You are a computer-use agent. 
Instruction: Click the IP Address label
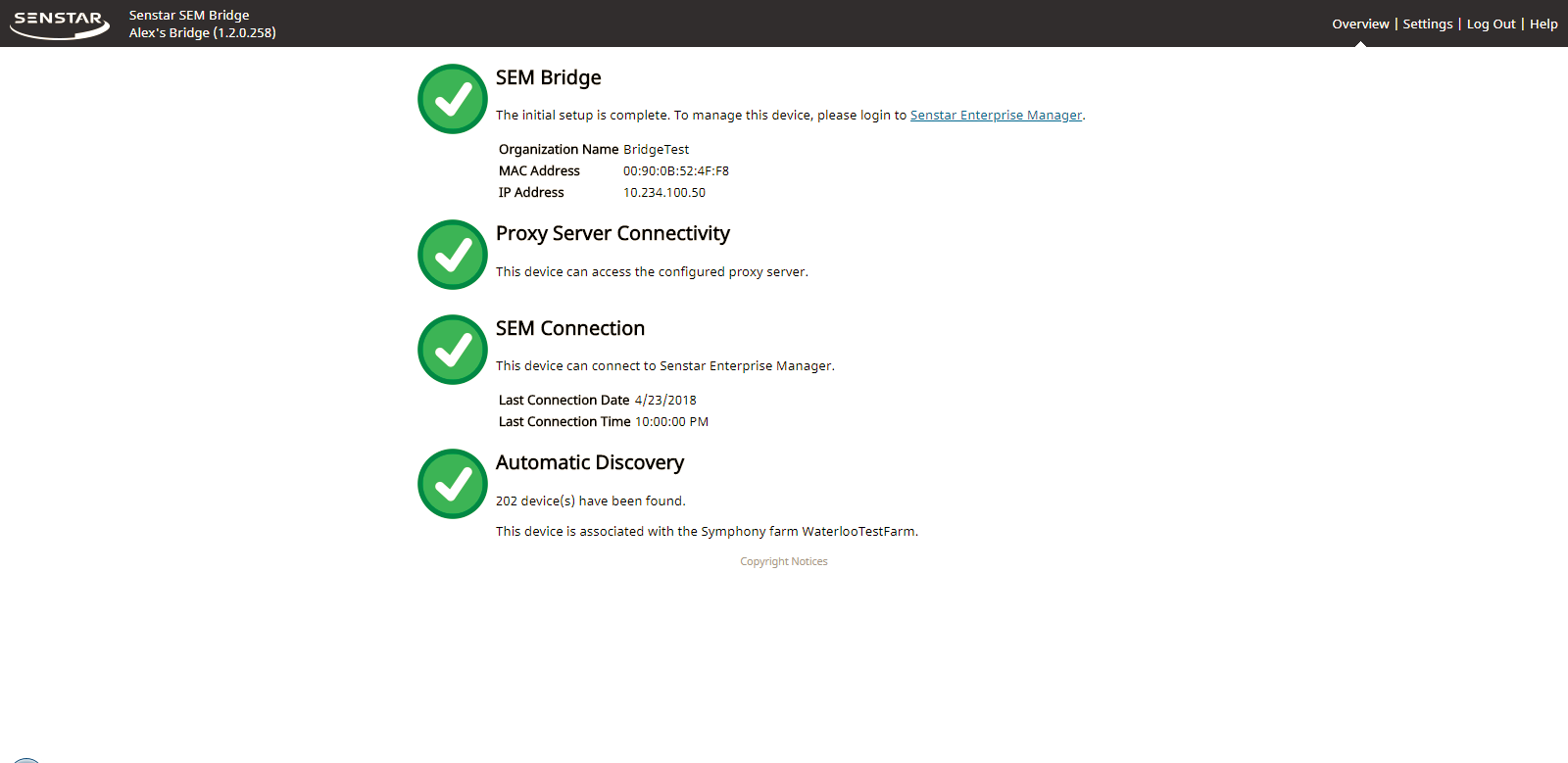click(x=531, y=192)
